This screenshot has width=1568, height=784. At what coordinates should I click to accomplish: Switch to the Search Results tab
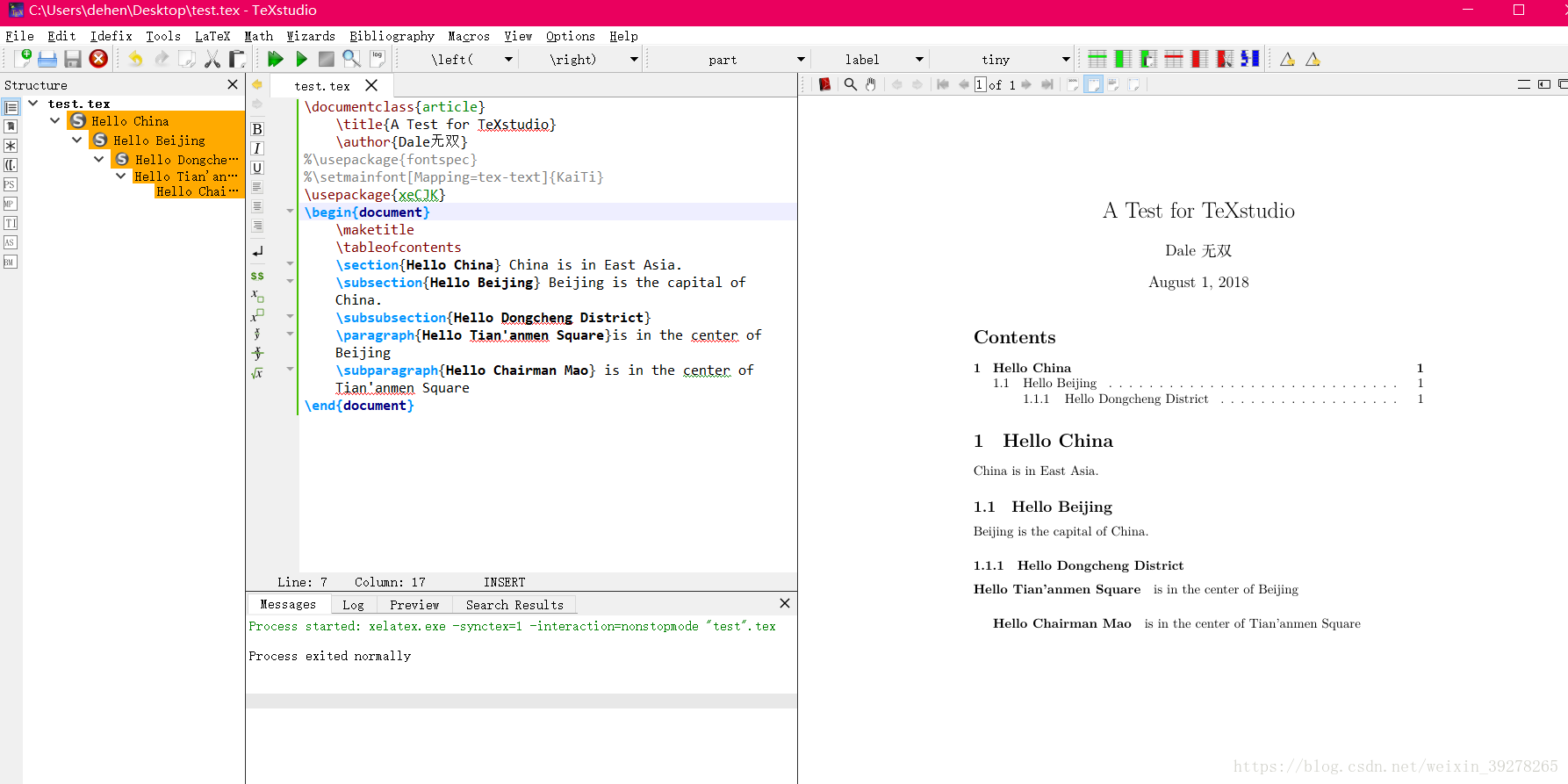[514, 605]
